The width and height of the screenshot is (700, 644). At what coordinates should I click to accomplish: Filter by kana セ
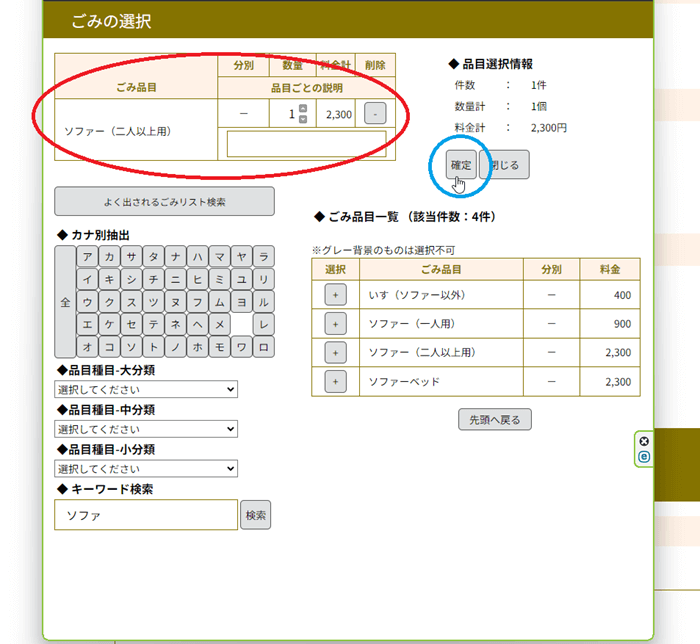pos(131,324)
